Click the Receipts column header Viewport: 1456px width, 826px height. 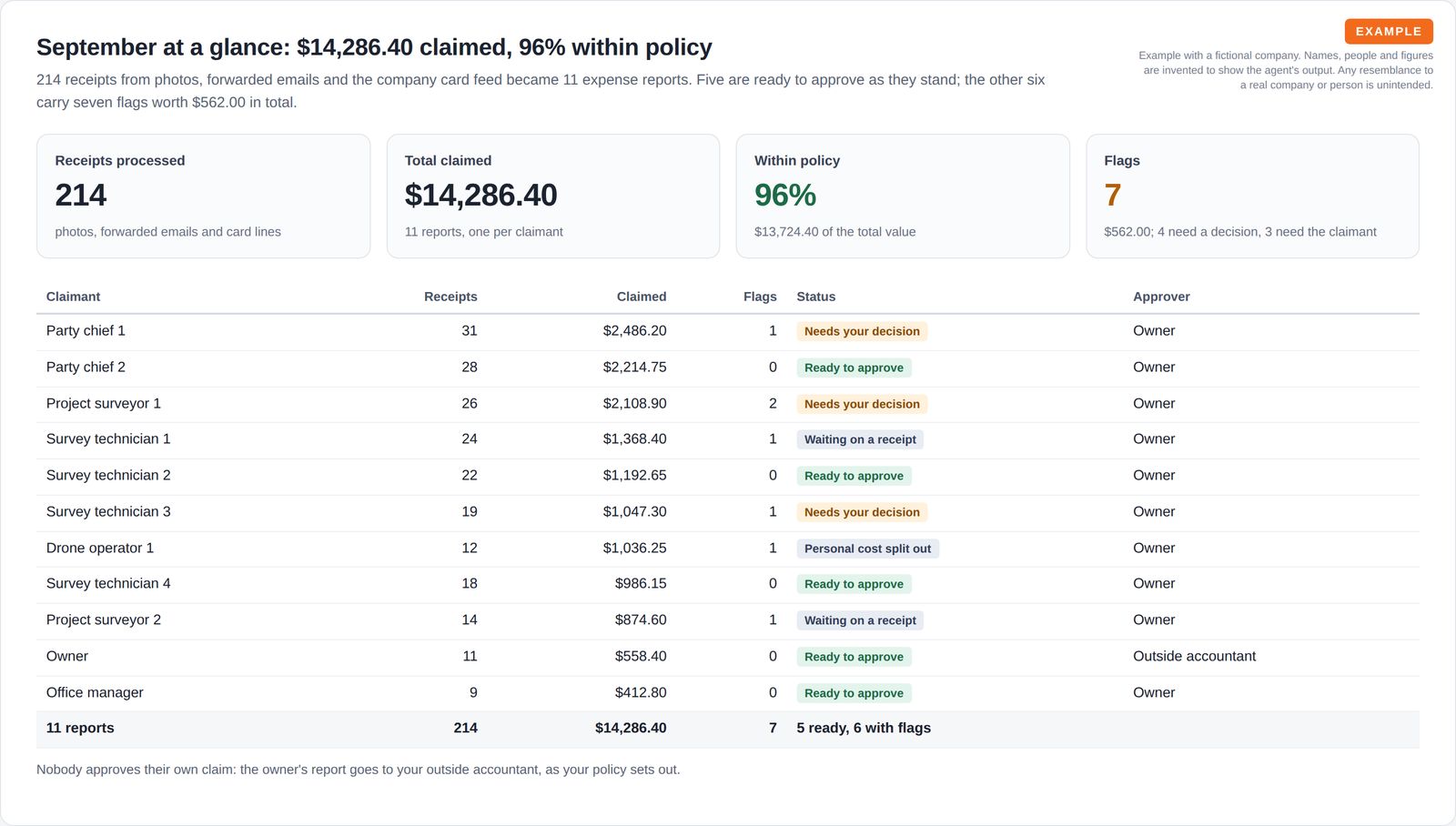click(450, 297)
